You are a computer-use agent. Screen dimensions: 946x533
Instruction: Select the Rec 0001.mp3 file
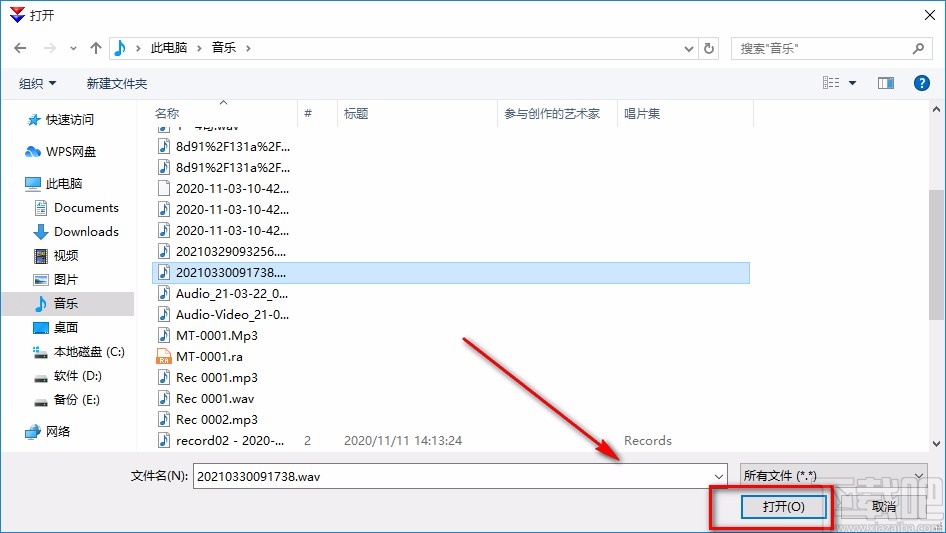pyautogui.click(x=217, y=378)
